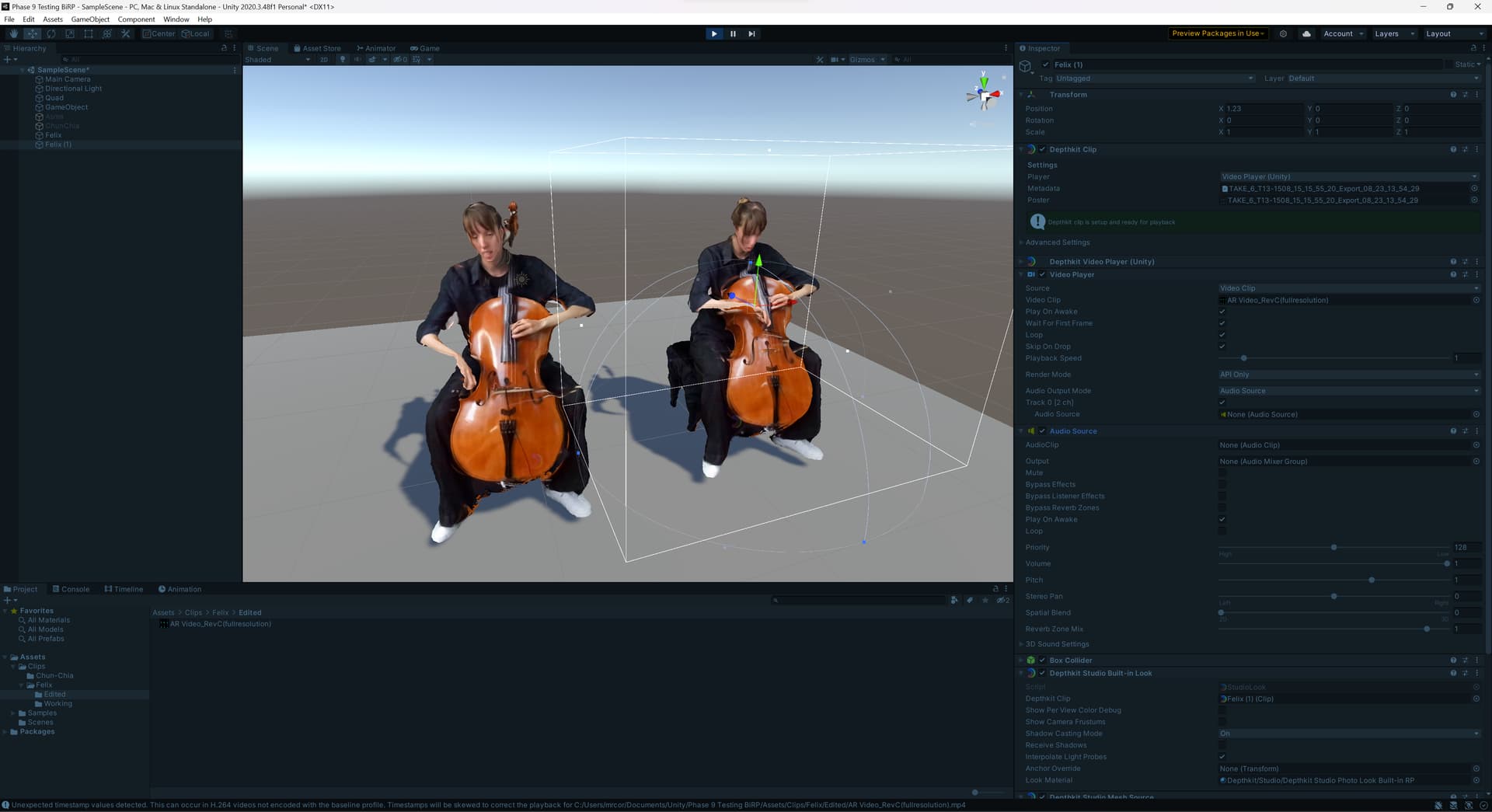This screenshot has width=1492, height=812.
Task: Toggle the Center pivot mode button
Action: 159,34
